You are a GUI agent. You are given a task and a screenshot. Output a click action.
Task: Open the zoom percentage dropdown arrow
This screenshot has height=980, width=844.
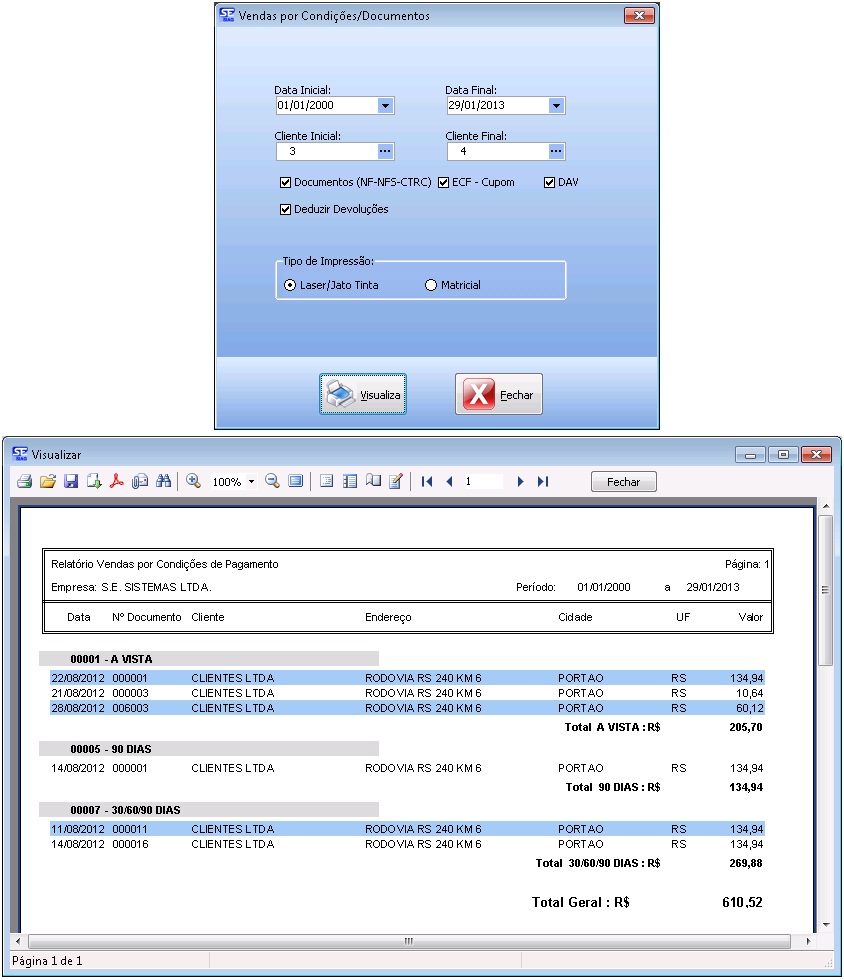(x=251, y=482)
